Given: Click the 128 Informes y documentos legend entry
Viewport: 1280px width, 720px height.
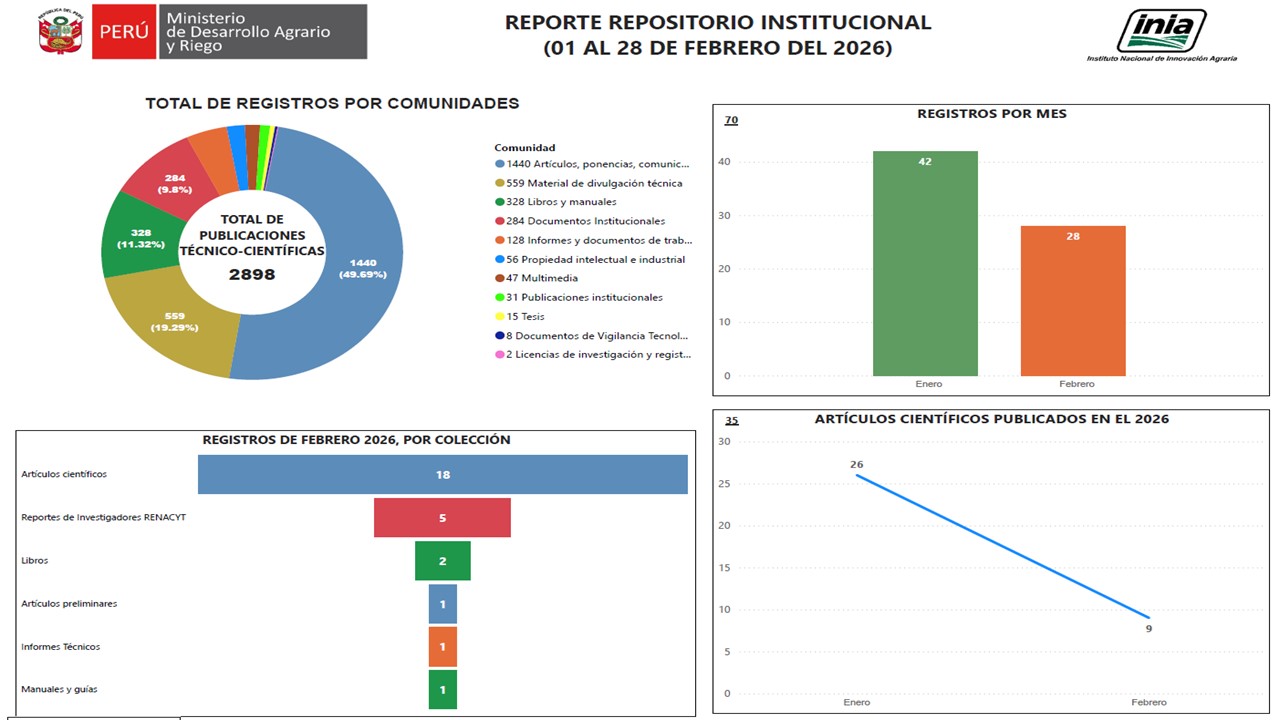Looking at the screenshot, I should (593, 240).
